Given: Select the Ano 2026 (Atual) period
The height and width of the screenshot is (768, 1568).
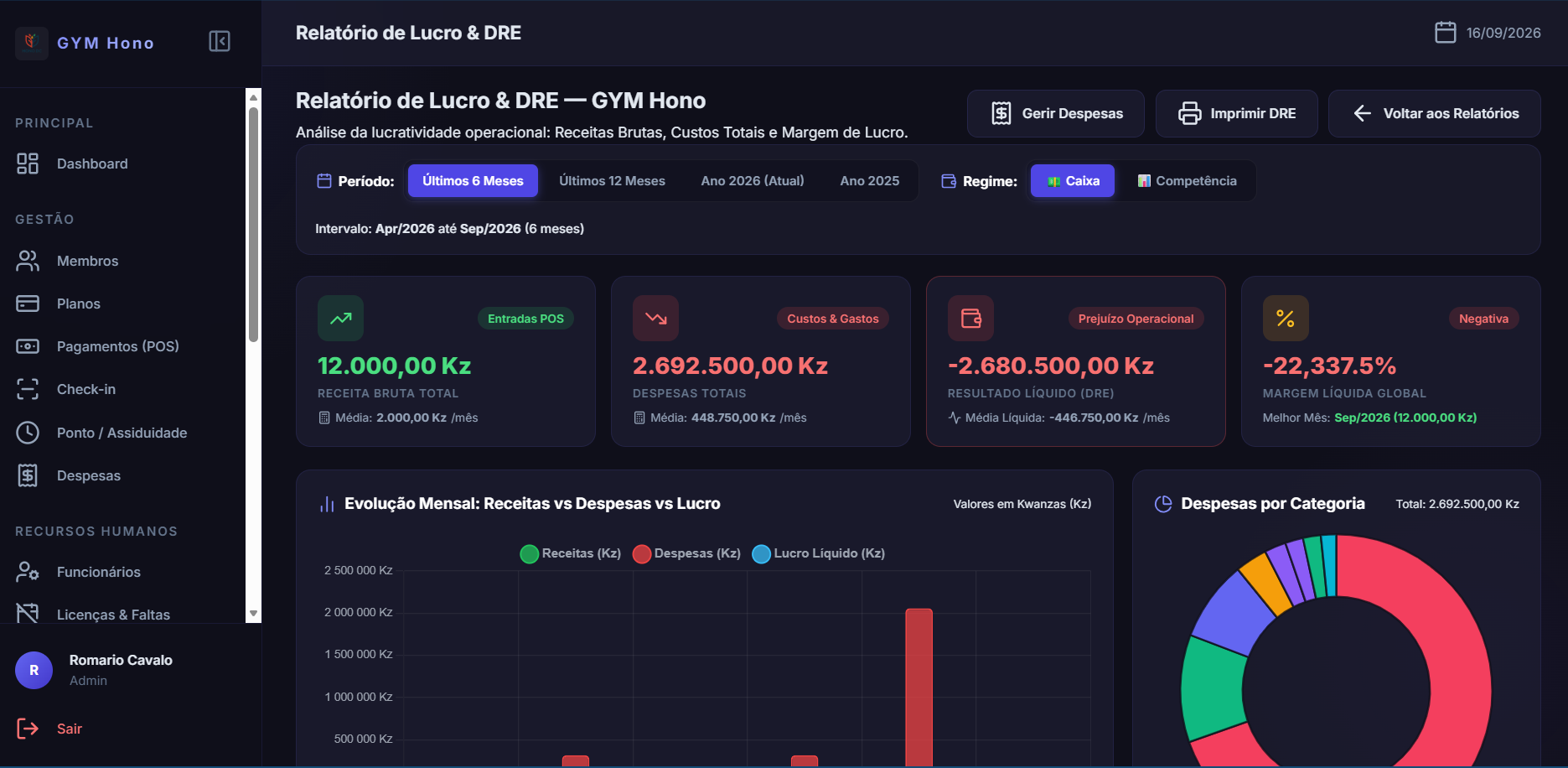Looking at the screenshot, I should tap(753, 181).
